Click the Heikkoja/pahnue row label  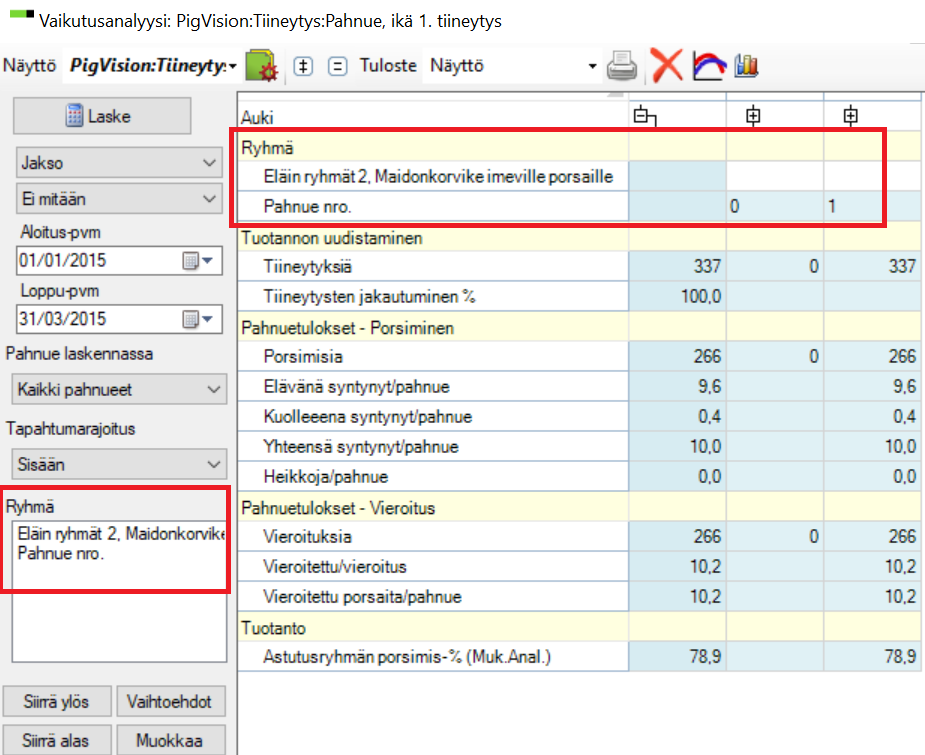(x=326, y=477)
